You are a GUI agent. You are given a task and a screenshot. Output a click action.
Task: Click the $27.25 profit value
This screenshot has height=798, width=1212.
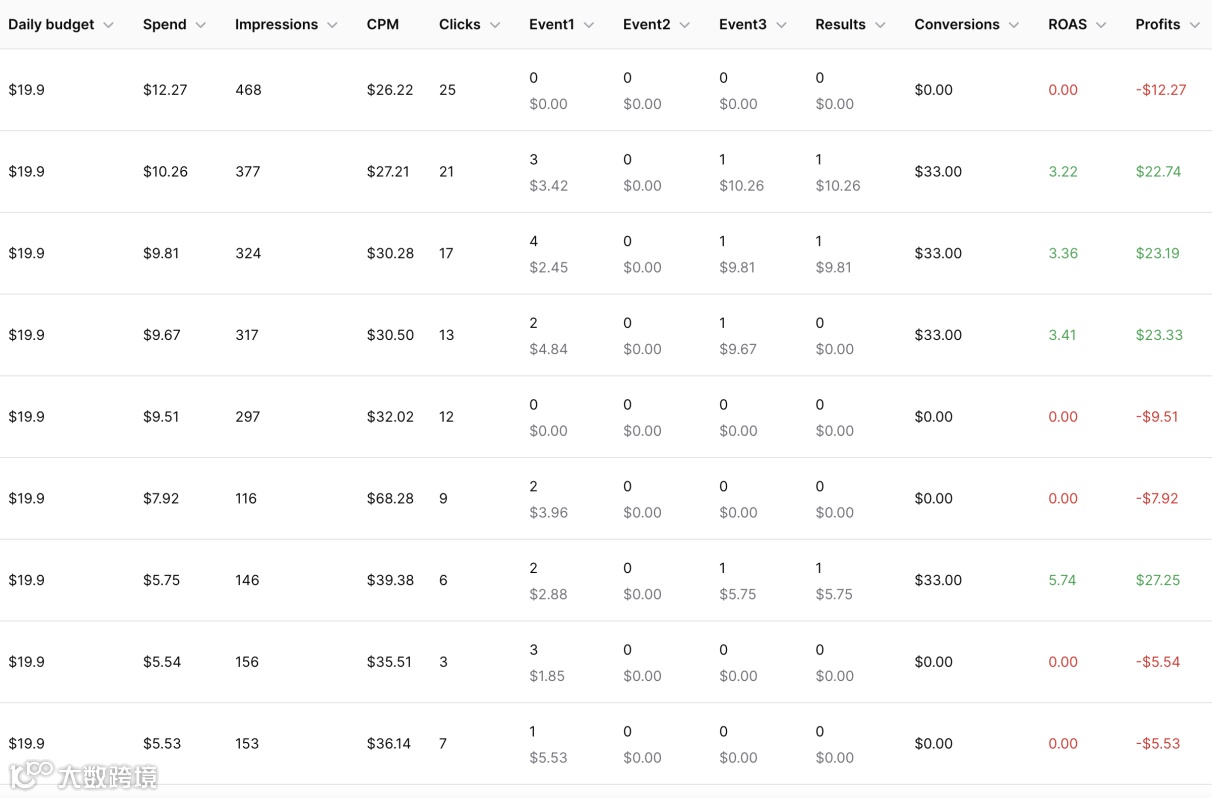tap(1158, 580)
